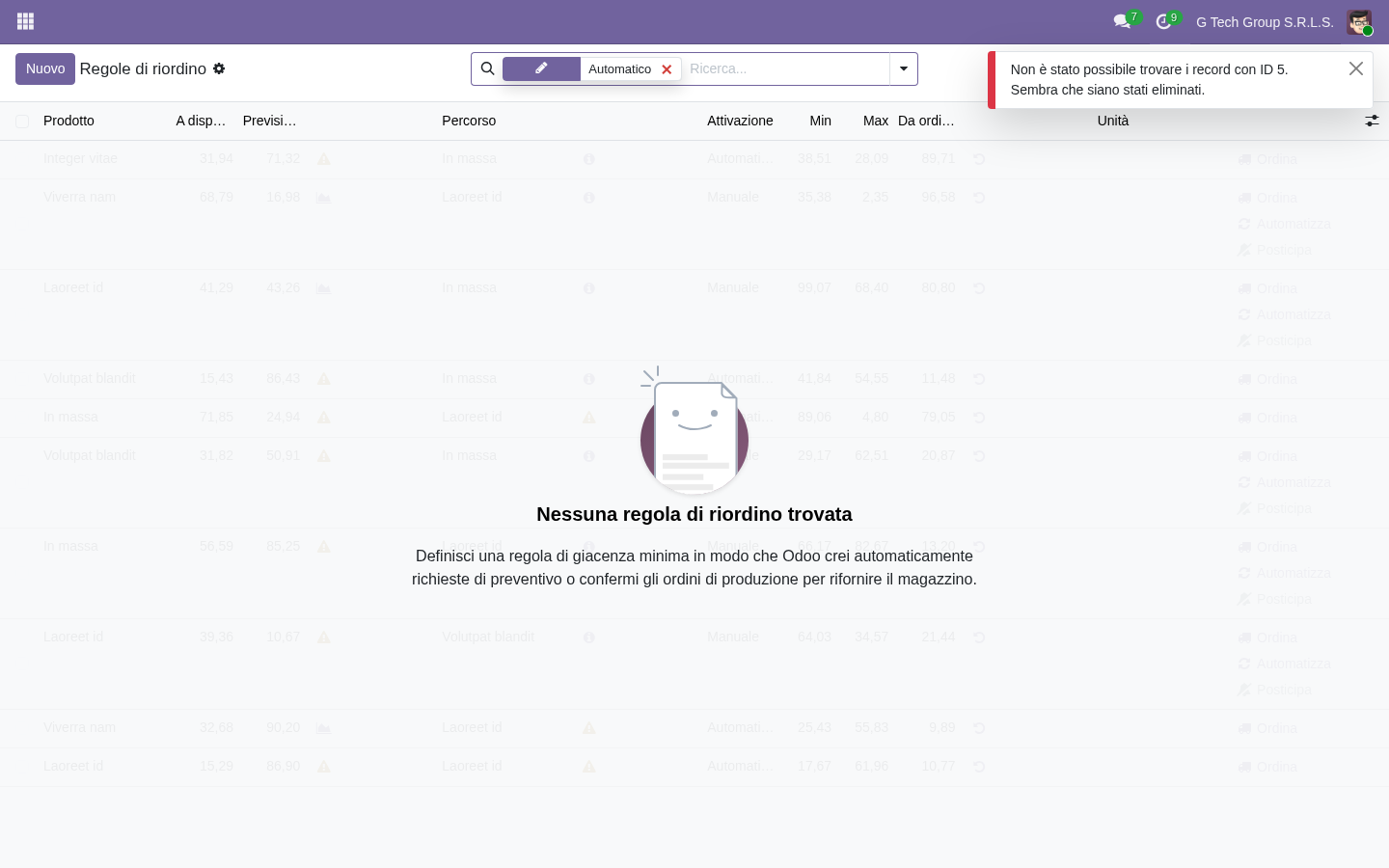
Task: Focus the Ricerca search field
Action: click(786, 68)
